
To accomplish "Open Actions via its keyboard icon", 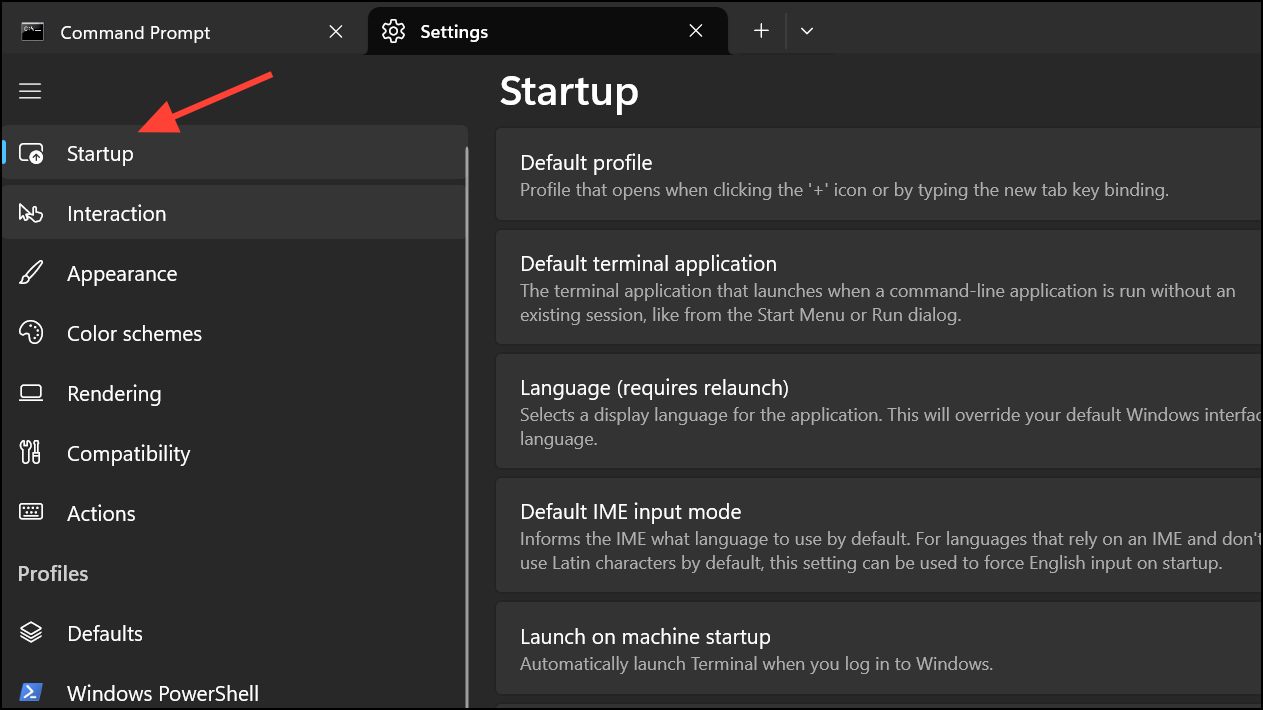I will tap(31, 513).
